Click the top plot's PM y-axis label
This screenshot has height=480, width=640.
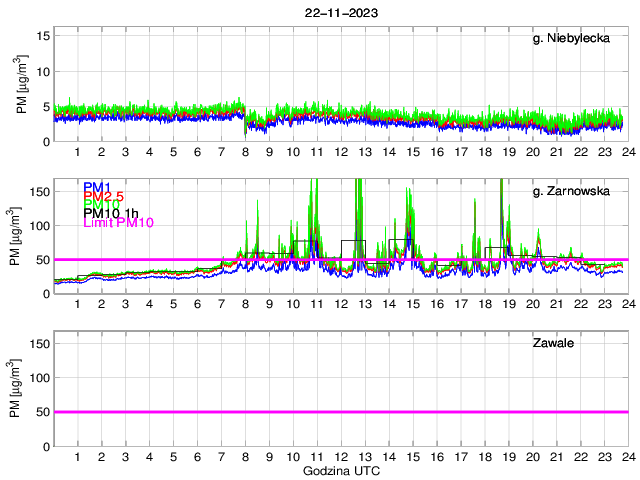23,88
